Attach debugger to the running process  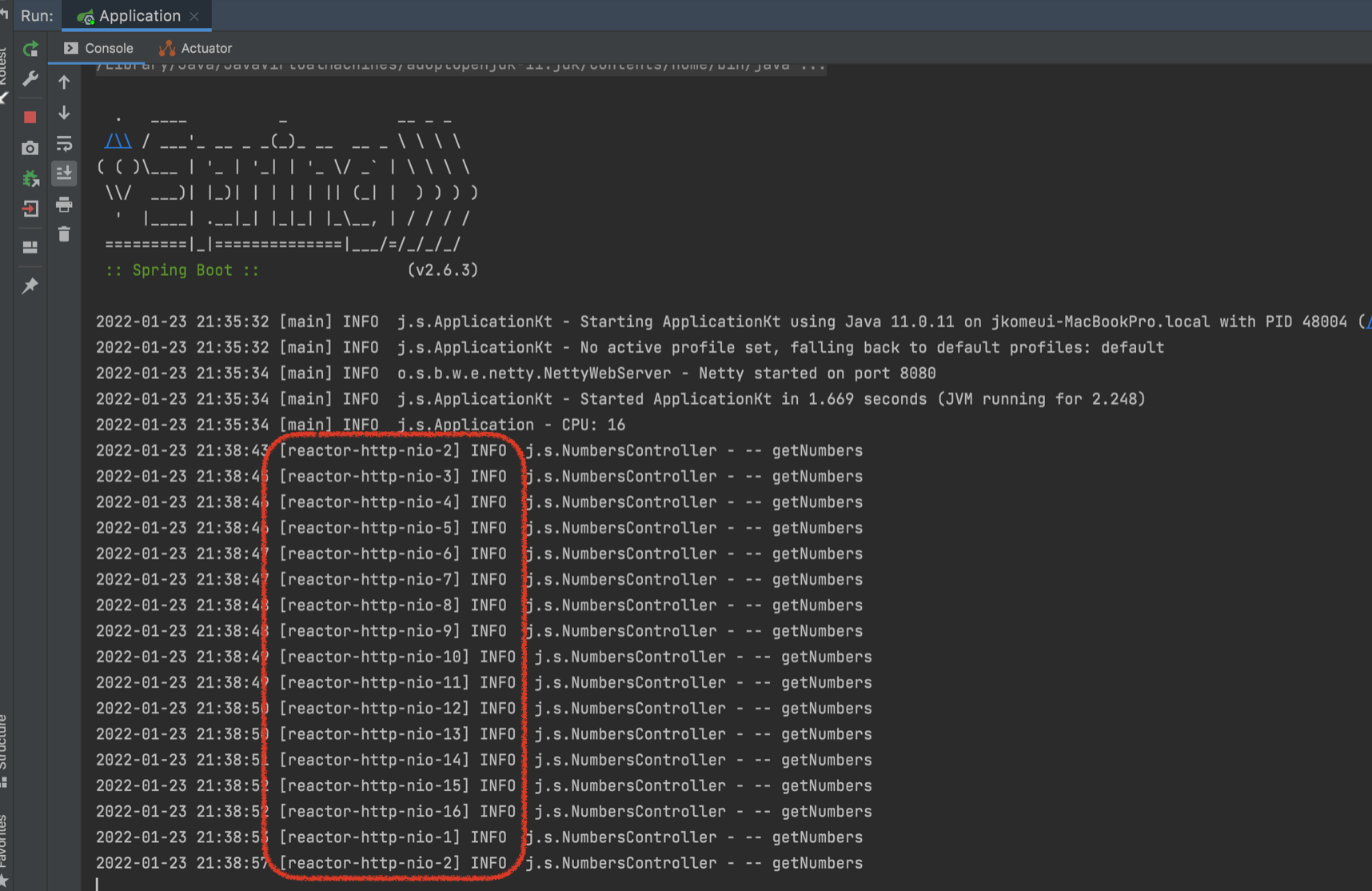30,178
